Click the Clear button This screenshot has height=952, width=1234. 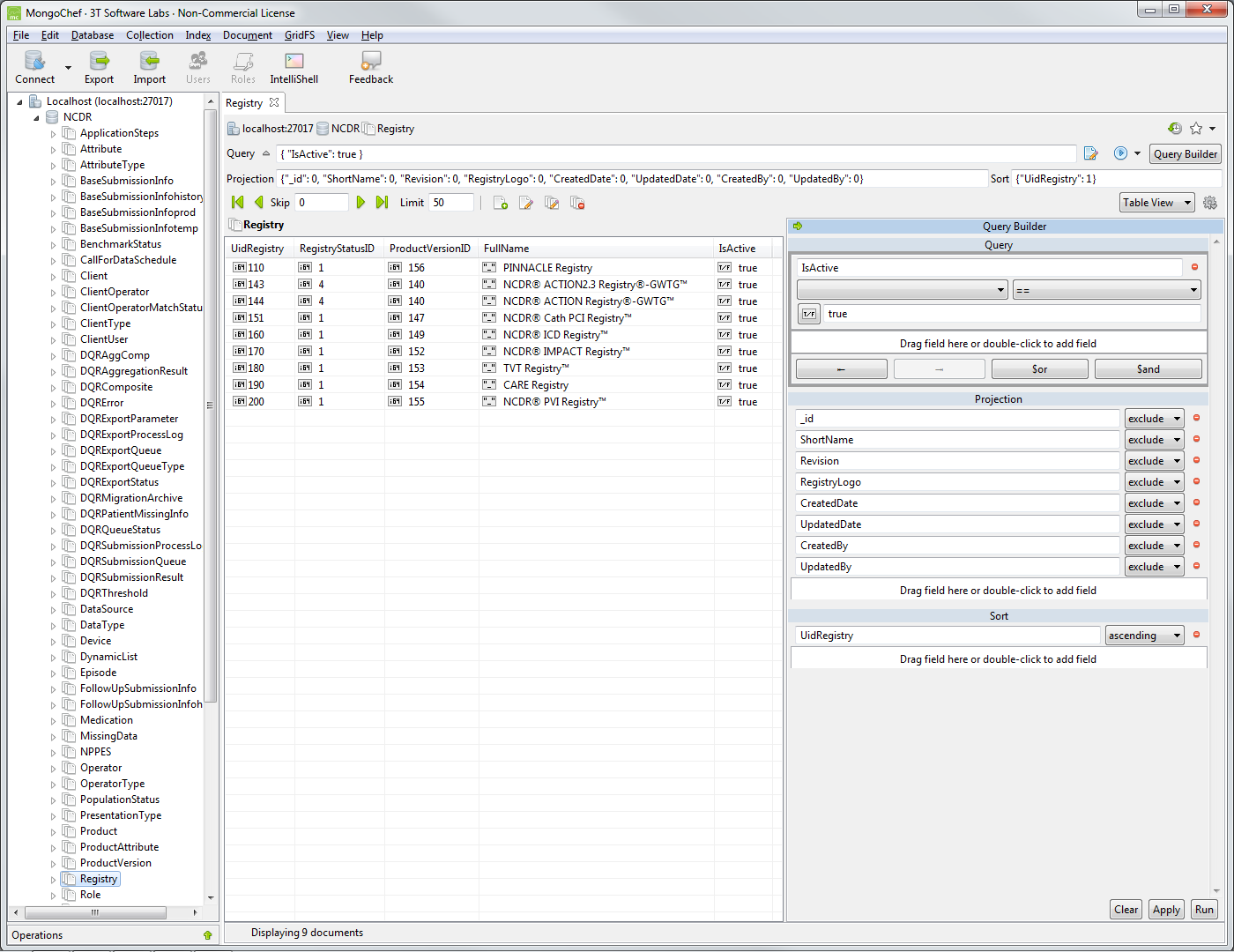[1126, 910]
